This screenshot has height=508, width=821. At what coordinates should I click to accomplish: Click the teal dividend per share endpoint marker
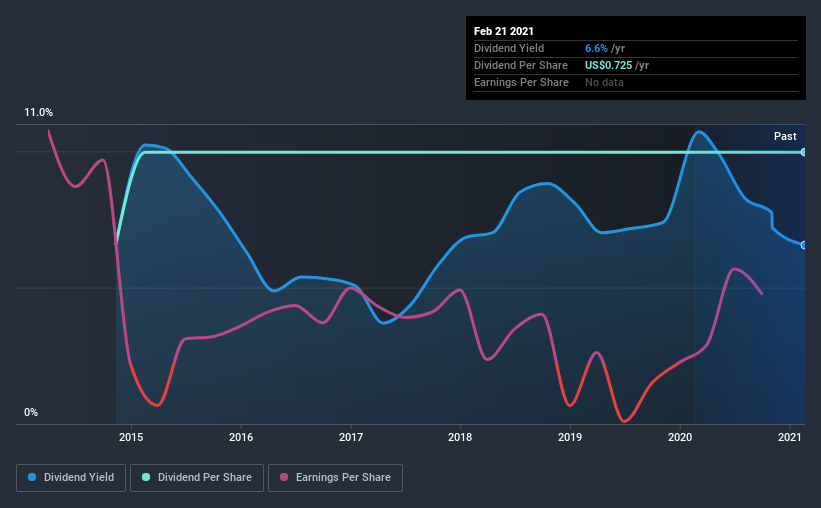point(803,152)
